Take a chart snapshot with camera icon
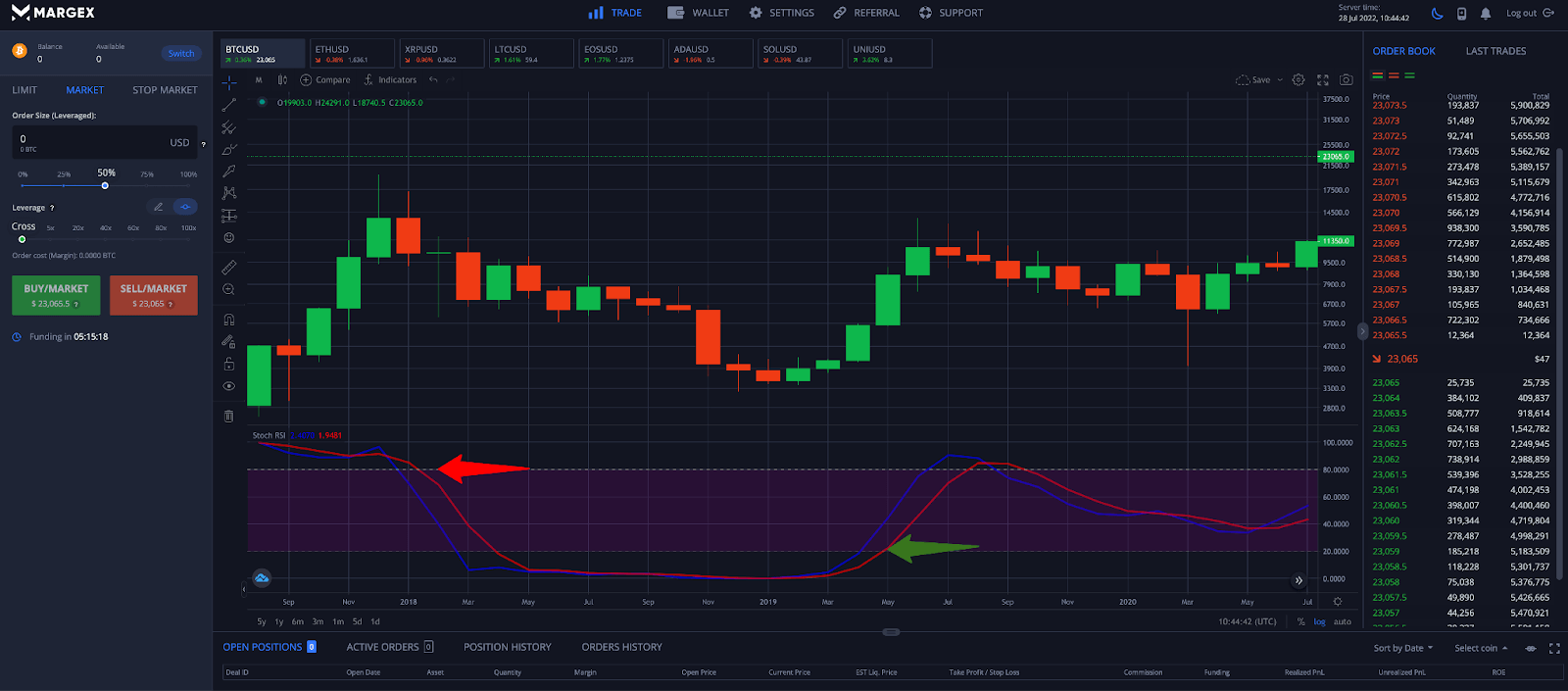 [x=1347, y=80]
